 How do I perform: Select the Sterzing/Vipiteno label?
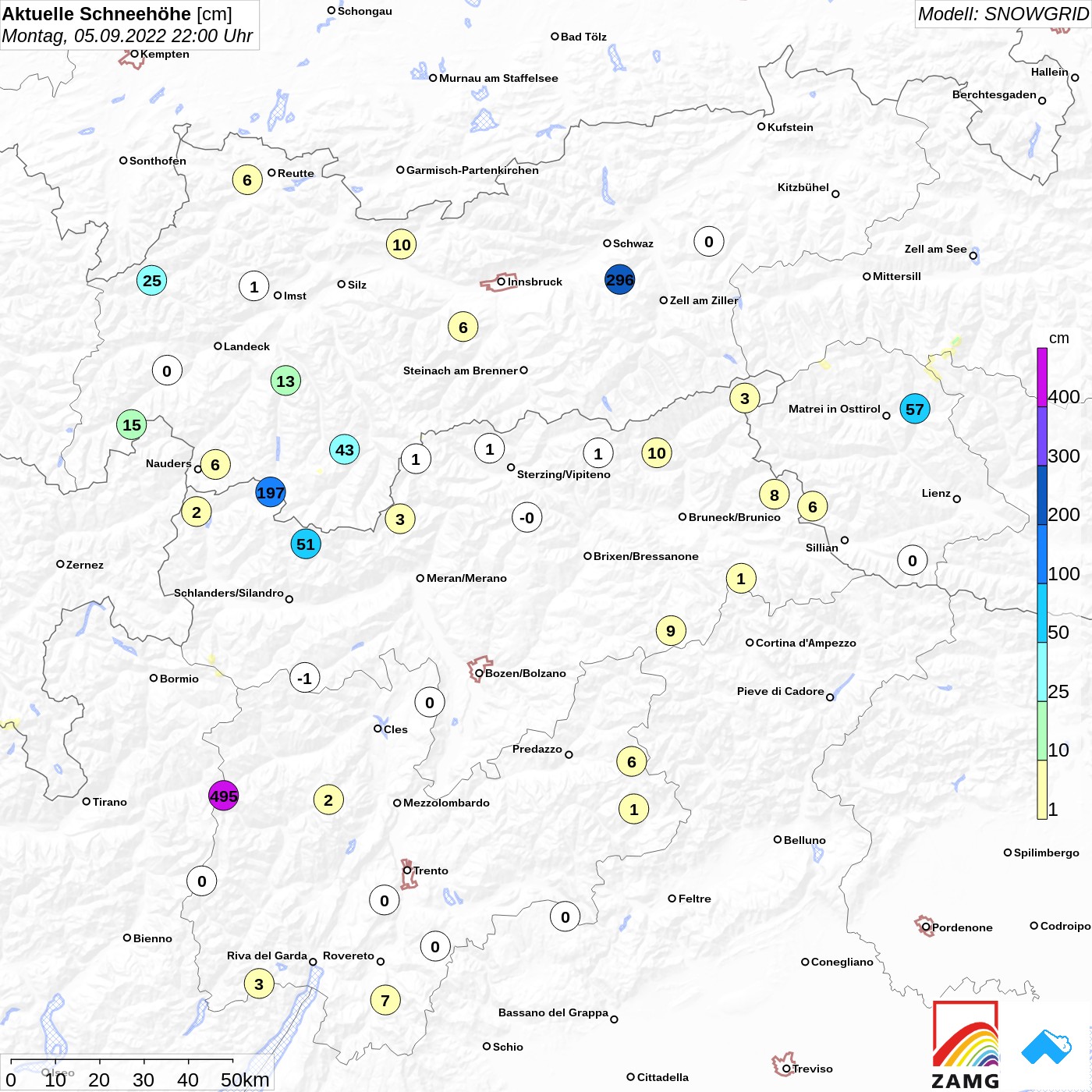pos(564,474)
